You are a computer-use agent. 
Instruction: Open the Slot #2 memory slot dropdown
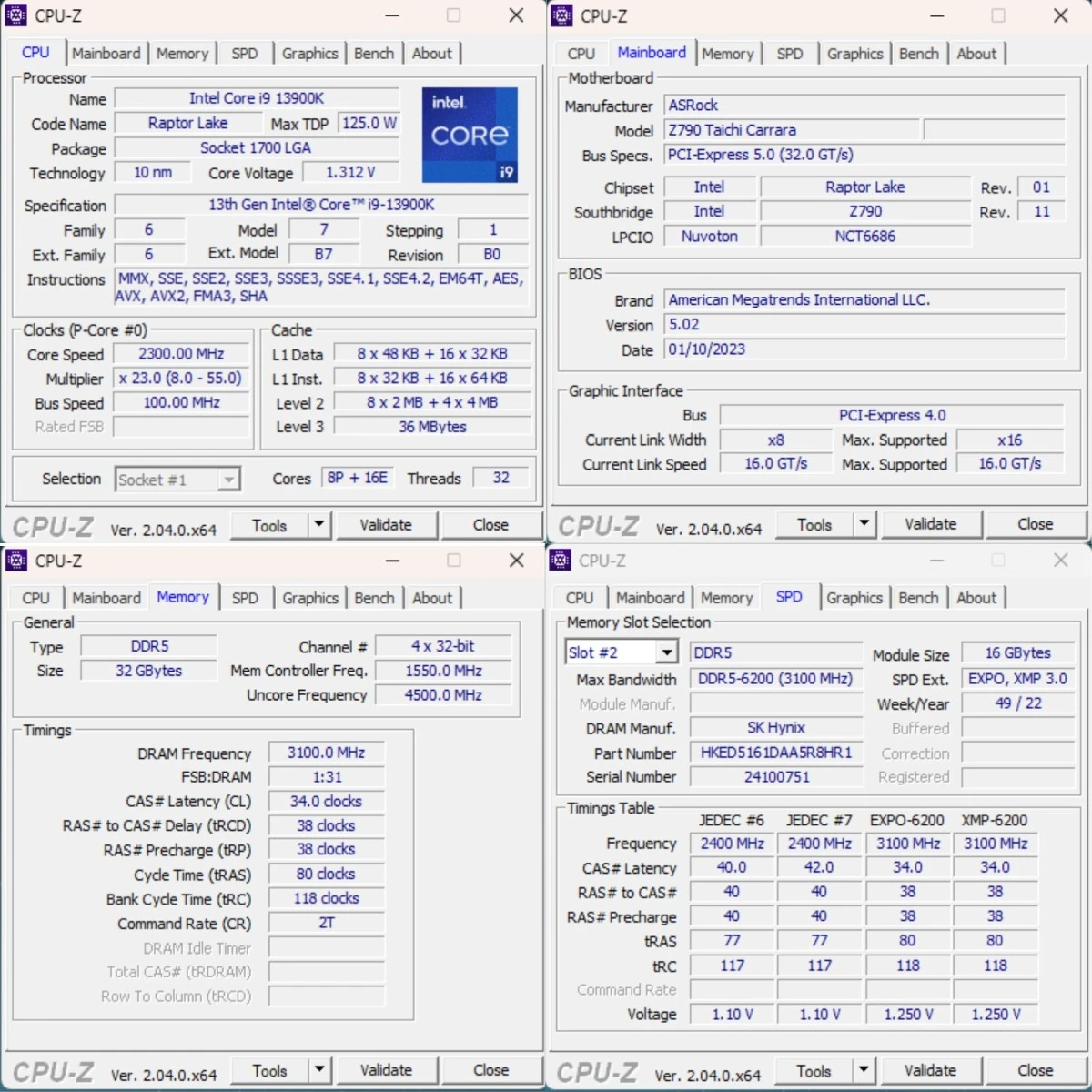coord(667,652)
